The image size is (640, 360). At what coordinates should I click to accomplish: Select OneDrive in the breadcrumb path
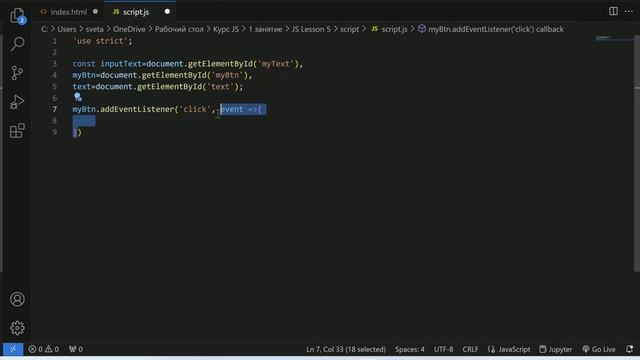(129, 29)
